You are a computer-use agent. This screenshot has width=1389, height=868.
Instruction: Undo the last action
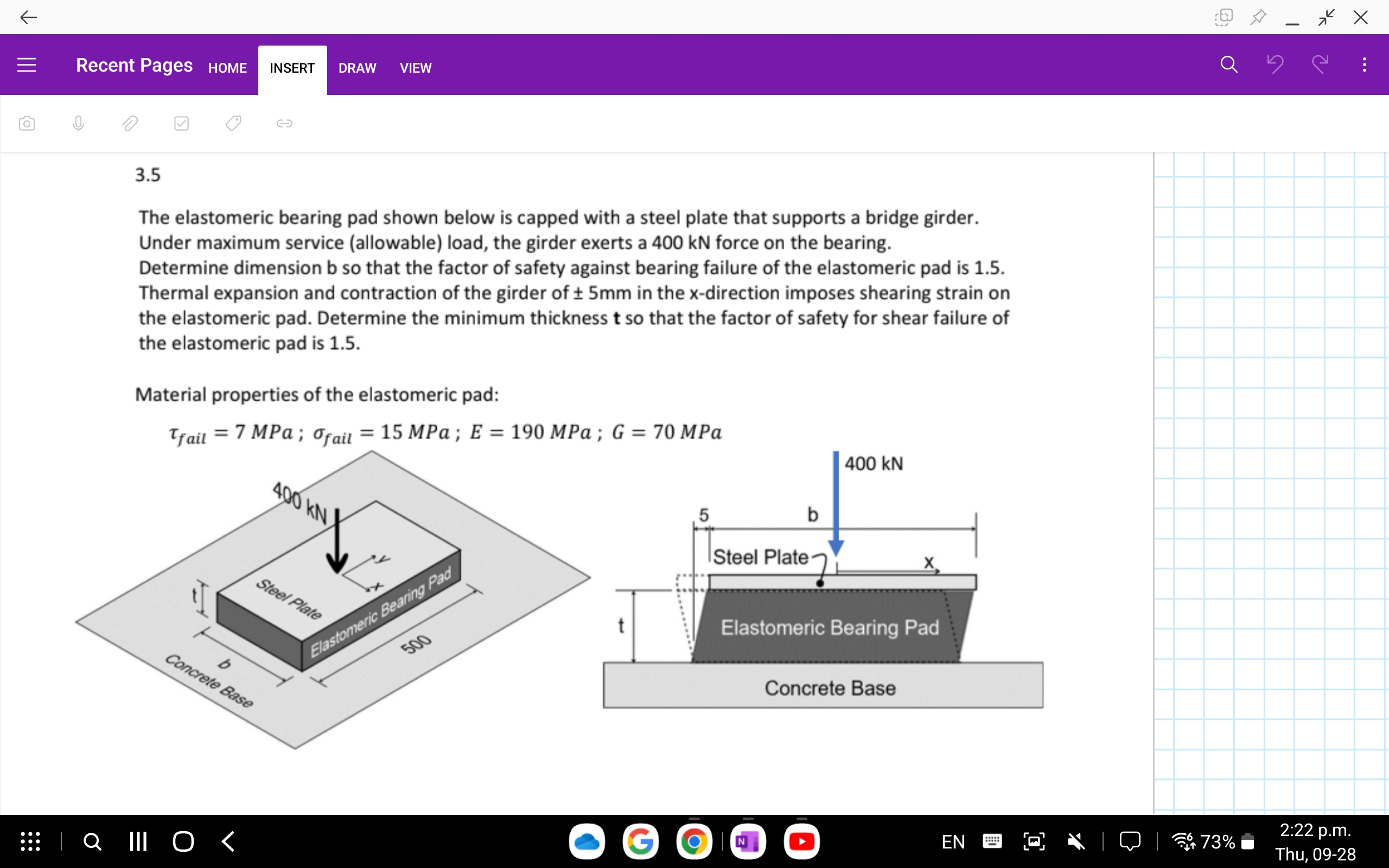click(1276, 65)
